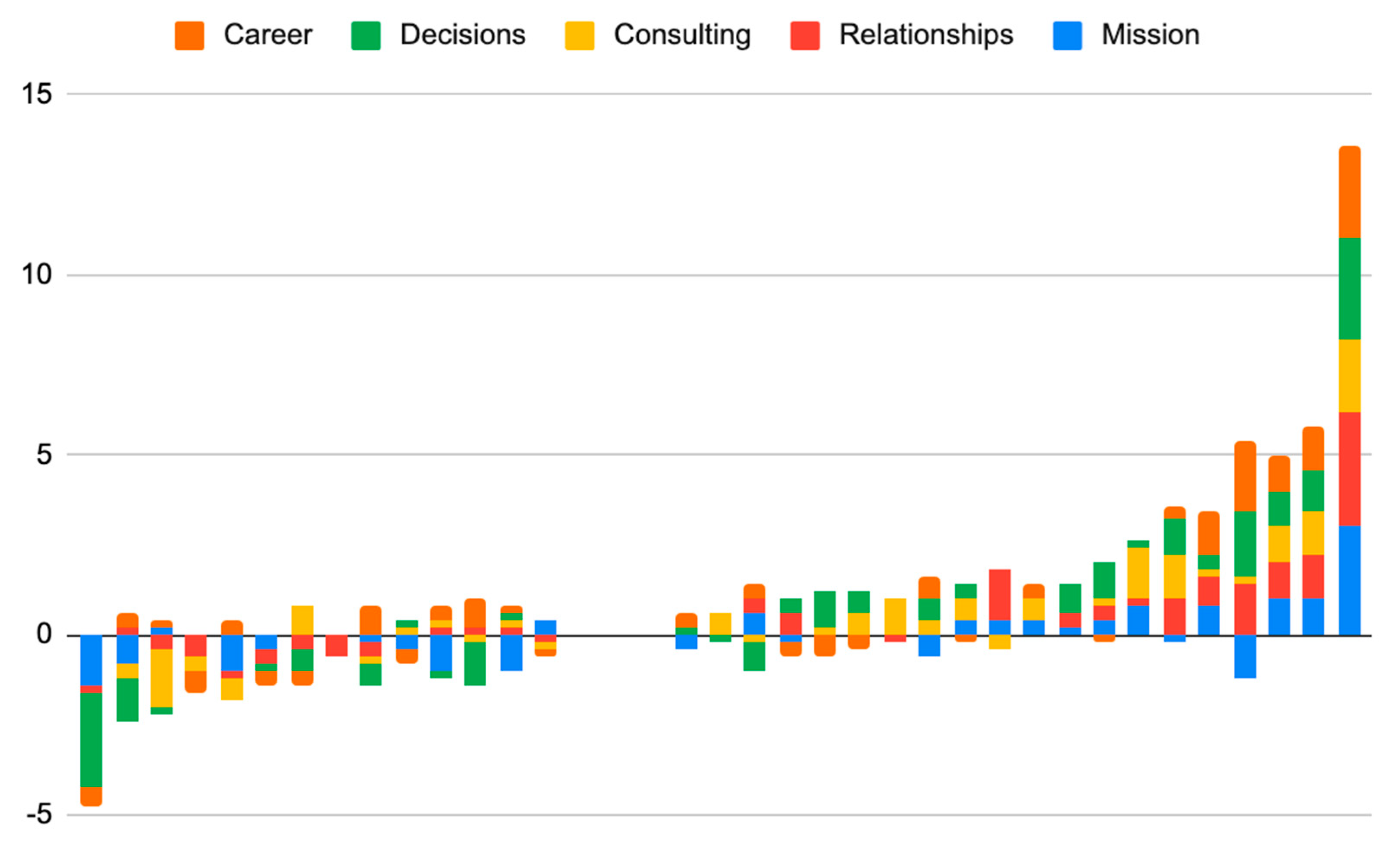The height and width of the screenshot is (846, 1400).
Task: Click the 15 y-axis label
Action: pos(36,94)
